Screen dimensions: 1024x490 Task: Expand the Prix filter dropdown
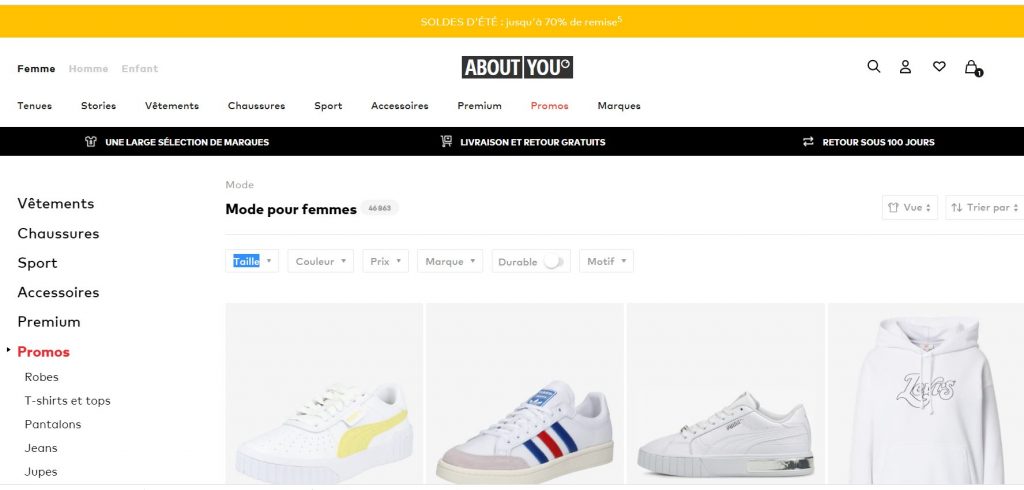coord(385,261)
